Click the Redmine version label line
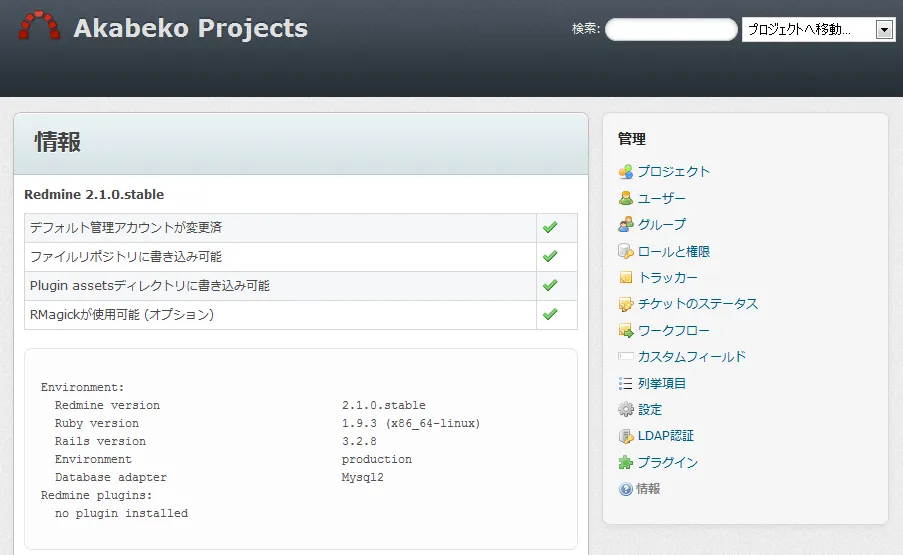903x555 pixels. pyautogui.click(x=107, y=405)
